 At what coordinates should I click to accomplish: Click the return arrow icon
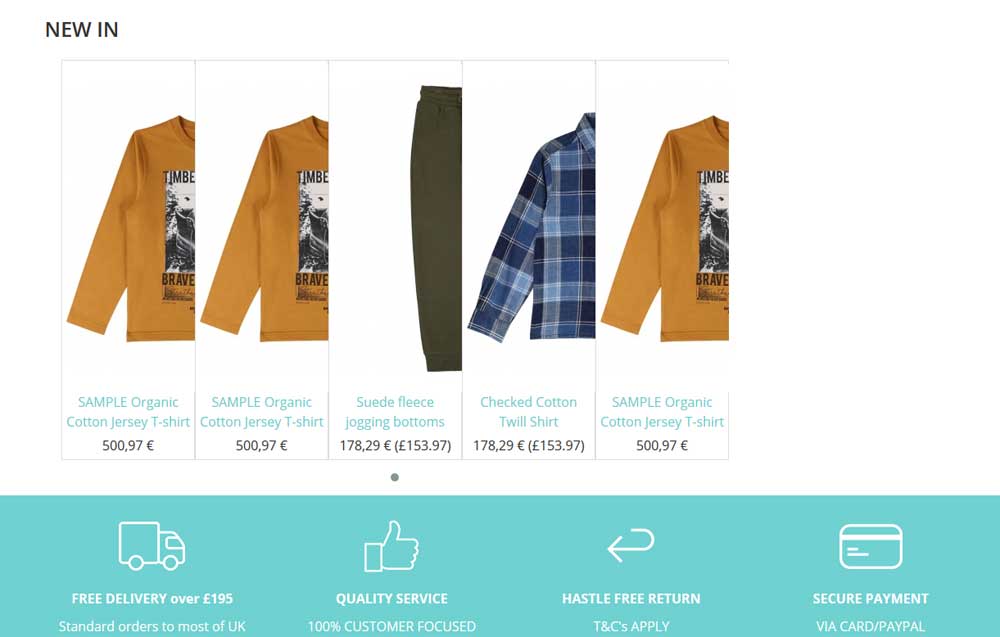(631, 545)
